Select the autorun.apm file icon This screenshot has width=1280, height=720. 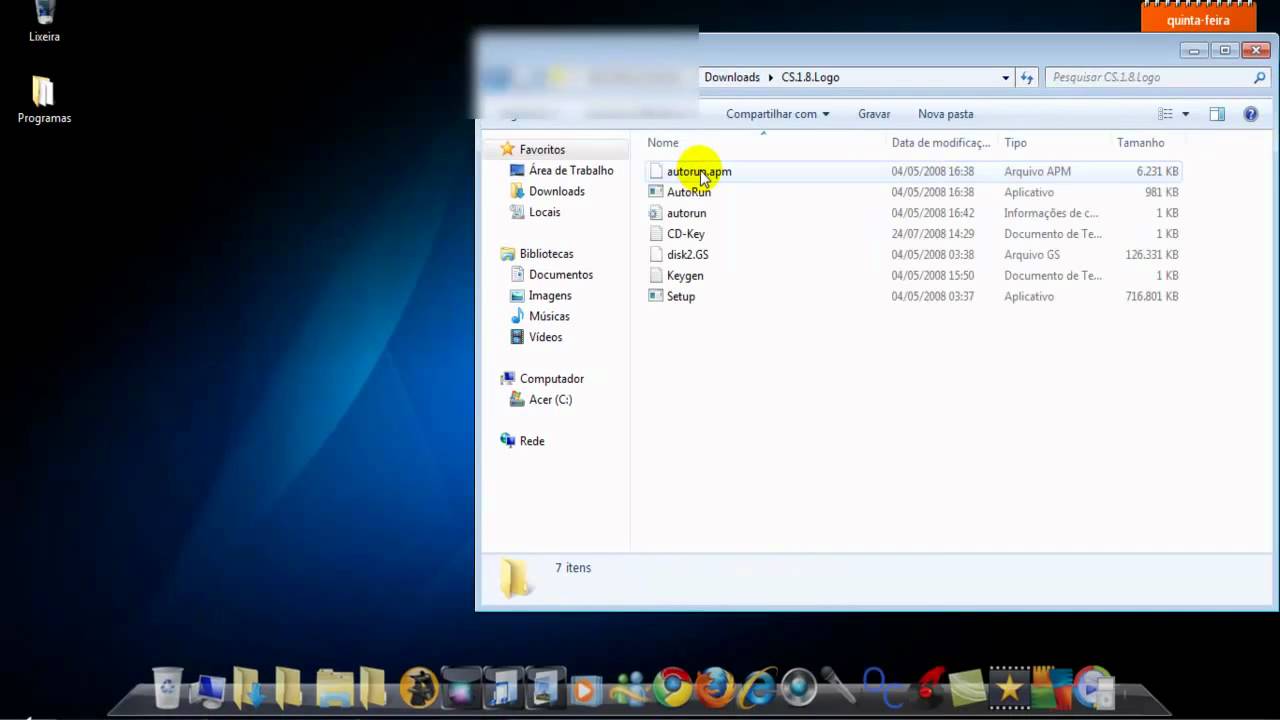656,171
